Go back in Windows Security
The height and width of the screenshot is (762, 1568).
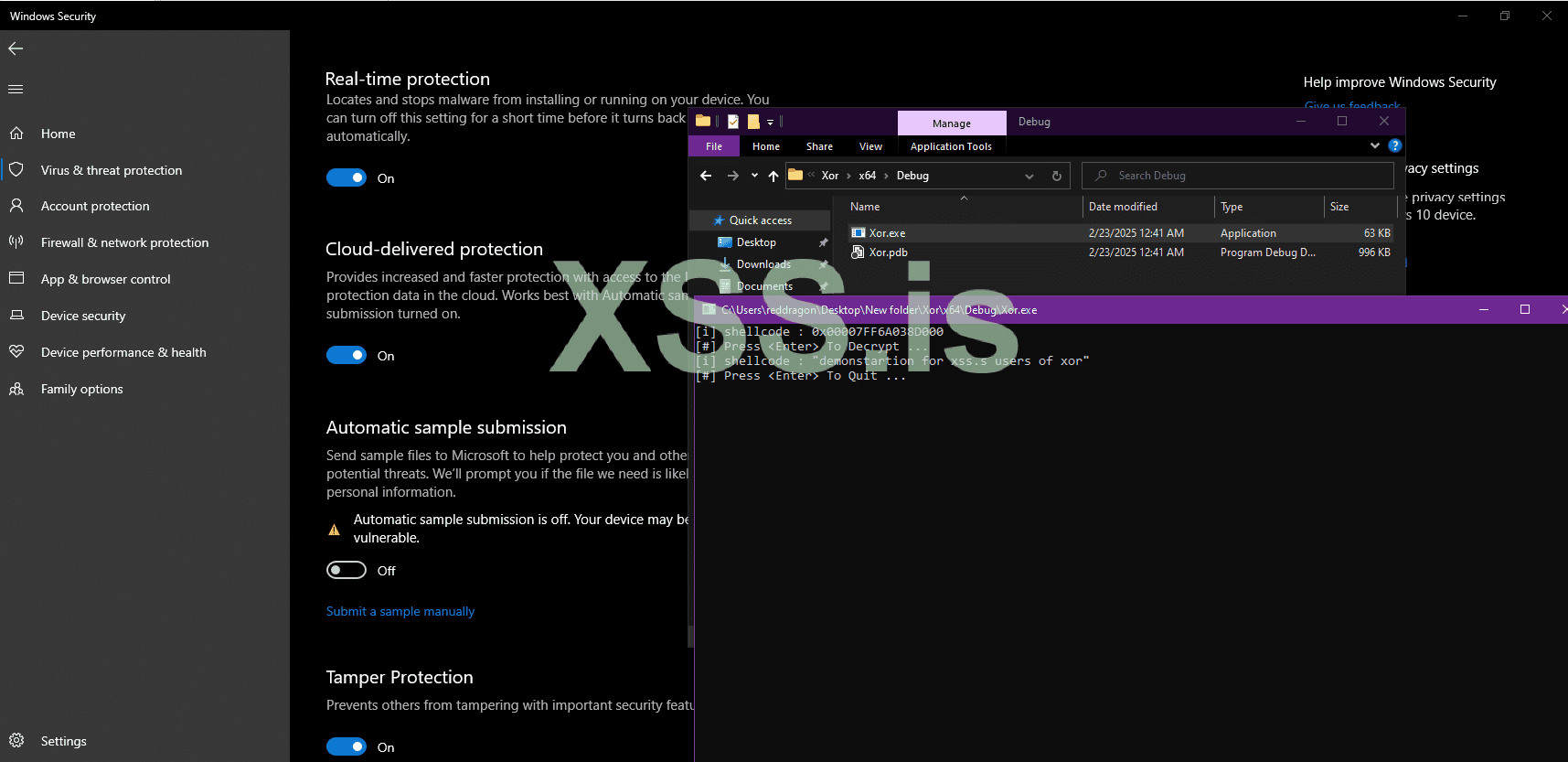[16, 48]
